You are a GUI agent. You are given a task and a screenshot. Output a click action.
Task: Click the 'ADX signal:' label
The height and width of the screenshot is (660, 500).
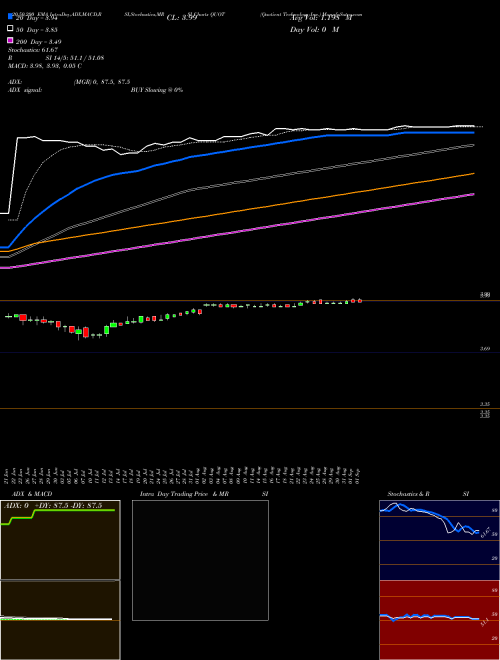pos(24,90)
